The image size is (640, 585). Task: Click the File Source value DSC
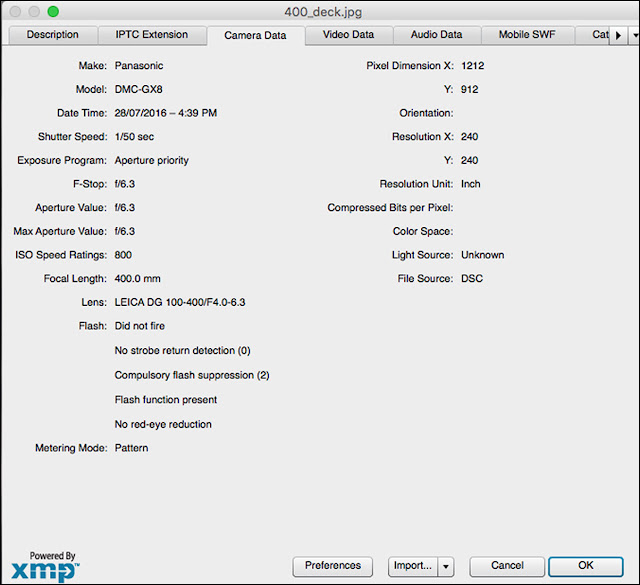pos(472,279)
